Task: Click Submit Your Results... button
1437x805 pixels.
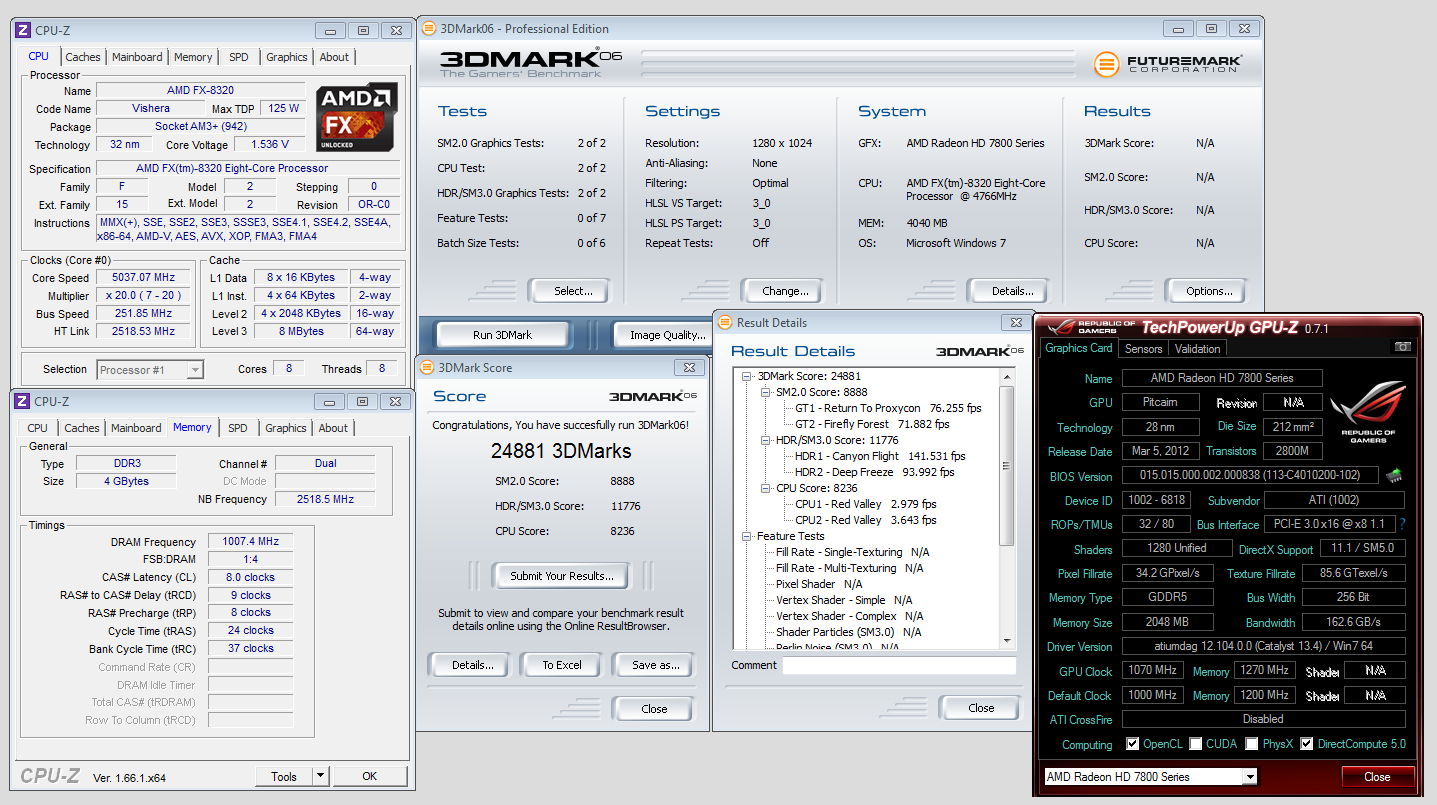Action: (x=561, y=576)
